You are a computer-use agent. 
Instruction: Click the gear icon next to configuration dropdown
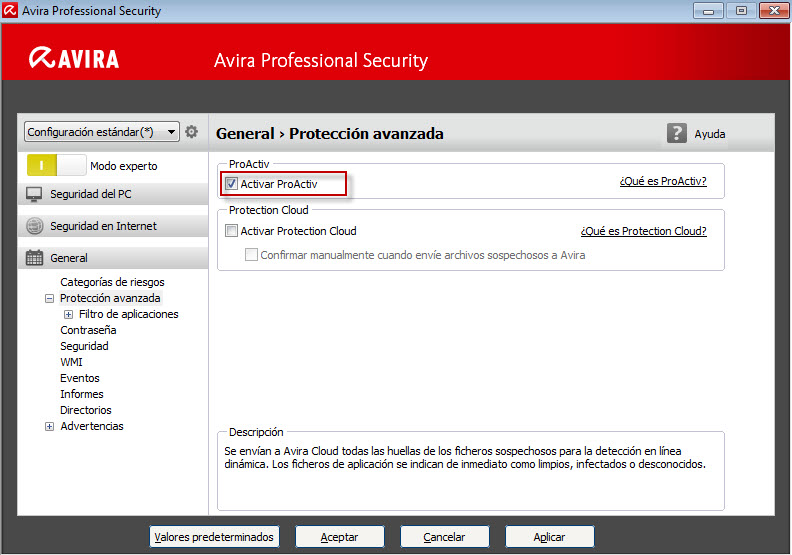click(191, 132)
